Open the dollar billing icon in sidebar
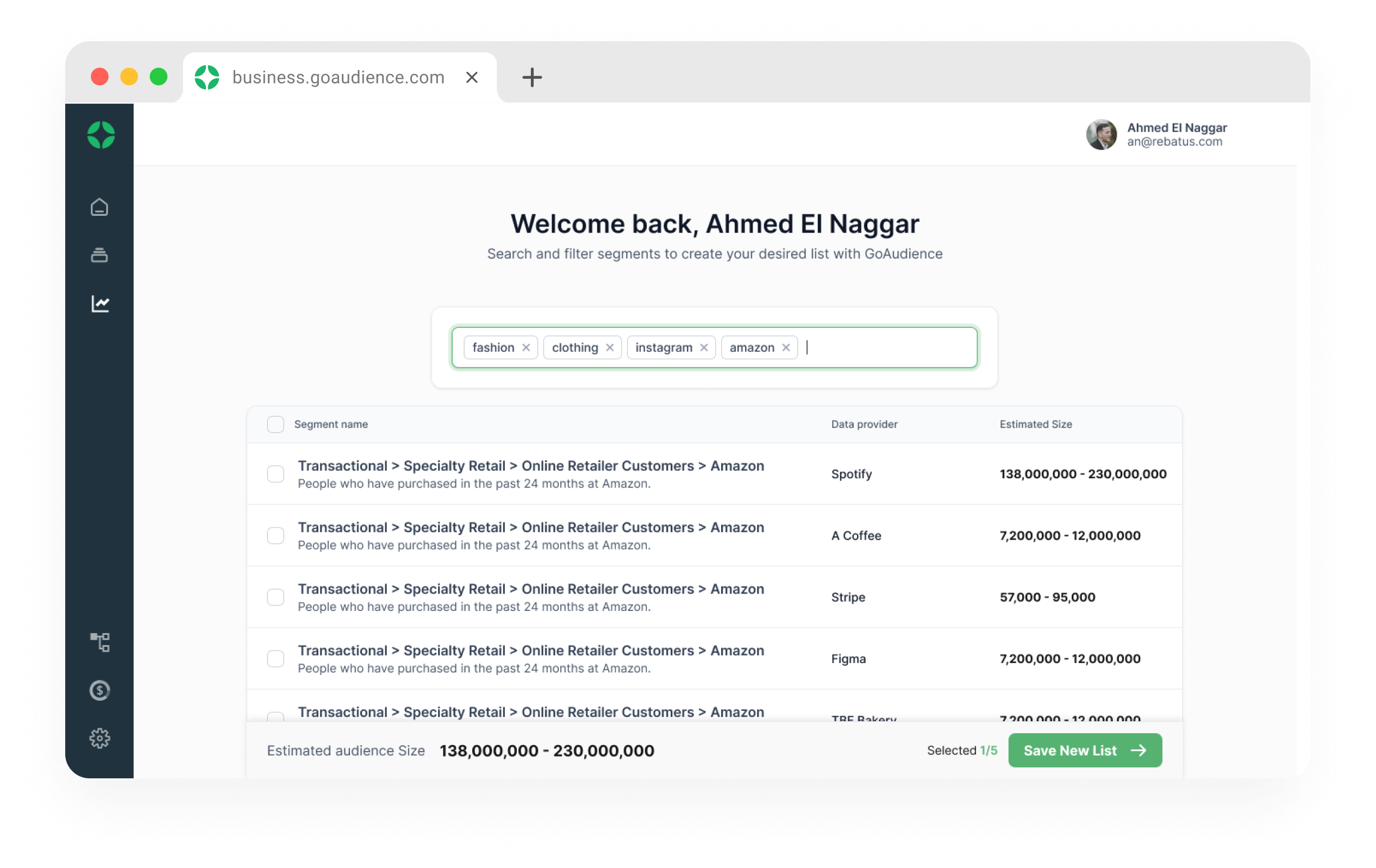 (x=99, y=690)
